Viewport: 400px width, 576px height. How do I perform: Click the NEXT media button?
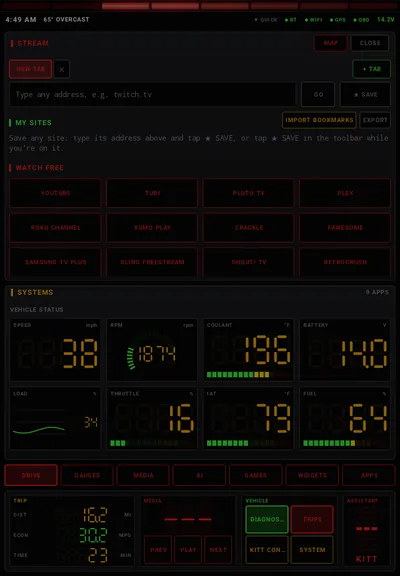pos(218,550)
